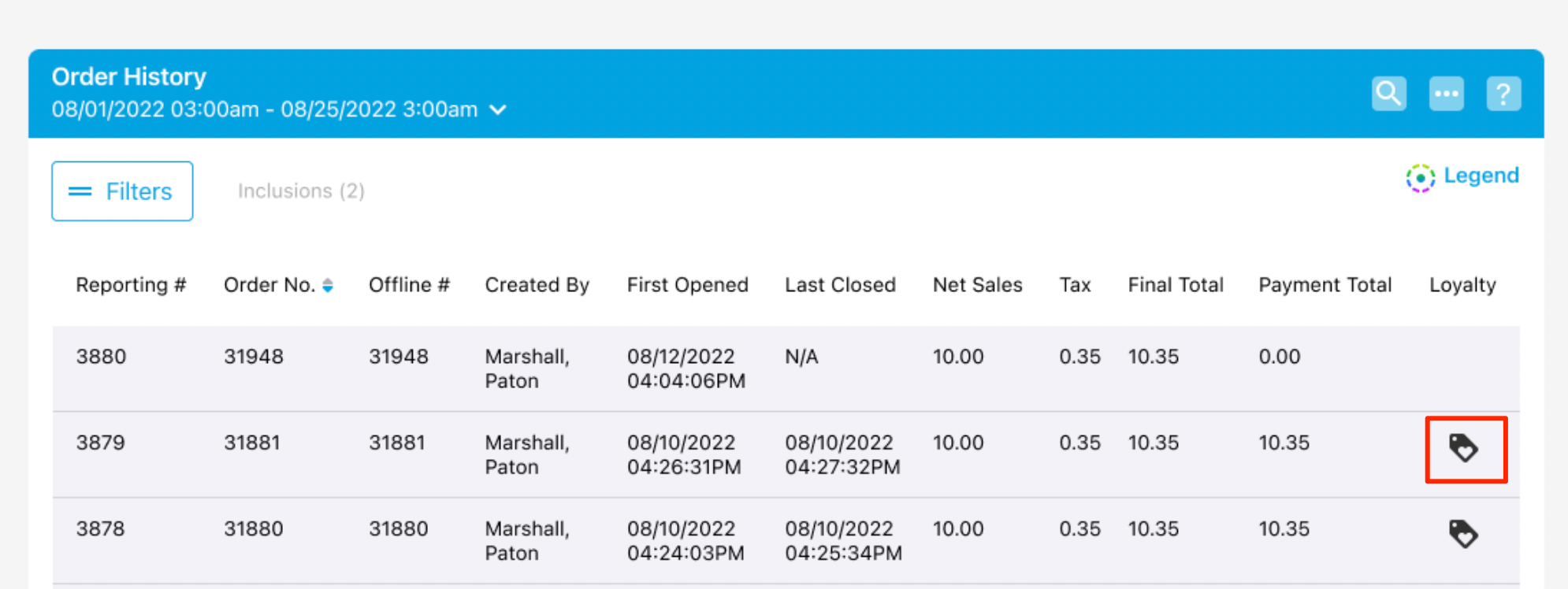Screen dimensions: 1568x589
Task: Open search in Order History header
Action: tap(1388, 94)
